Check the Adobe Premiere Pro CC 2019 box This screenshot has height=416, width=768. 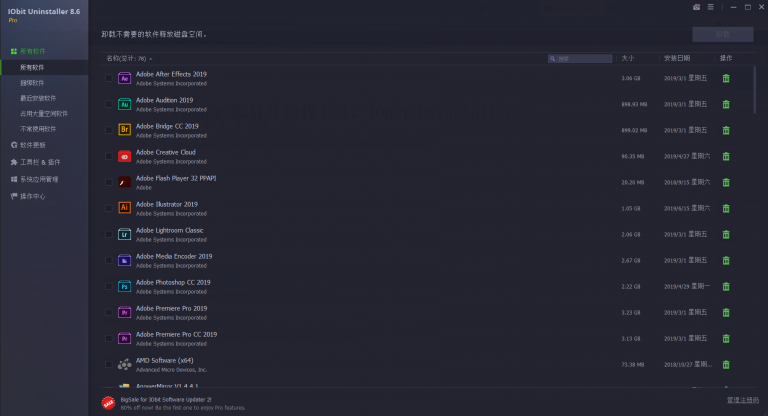(x=109, y=338)
